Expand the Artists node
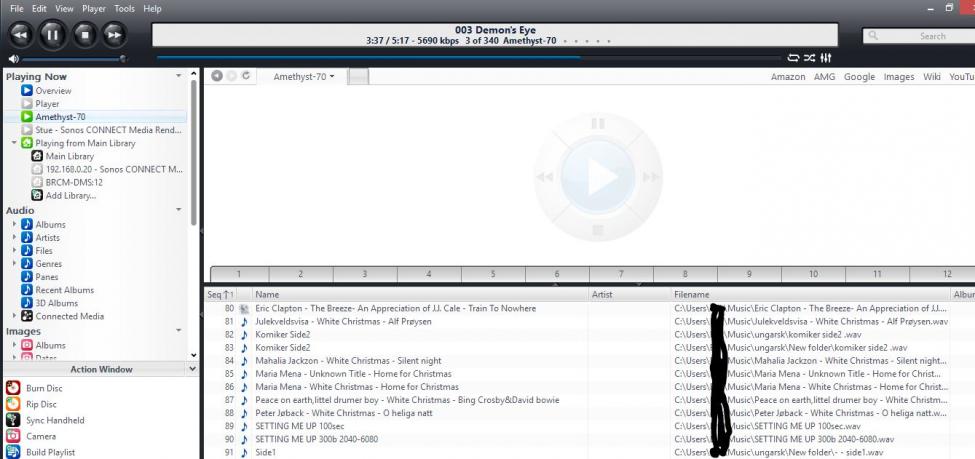This screenshot has height=459, width=975. tap(14, 238)
